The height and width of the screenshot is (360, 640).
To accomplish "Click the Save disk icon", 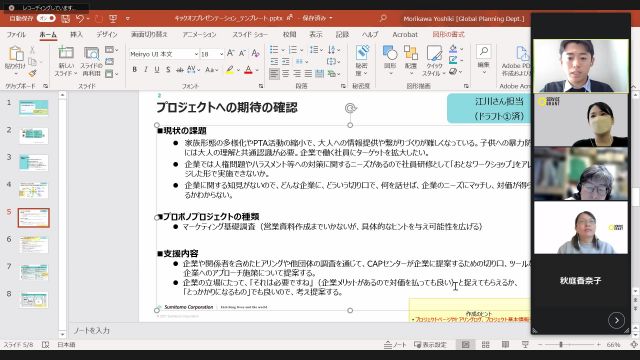I will coord(65,18).
